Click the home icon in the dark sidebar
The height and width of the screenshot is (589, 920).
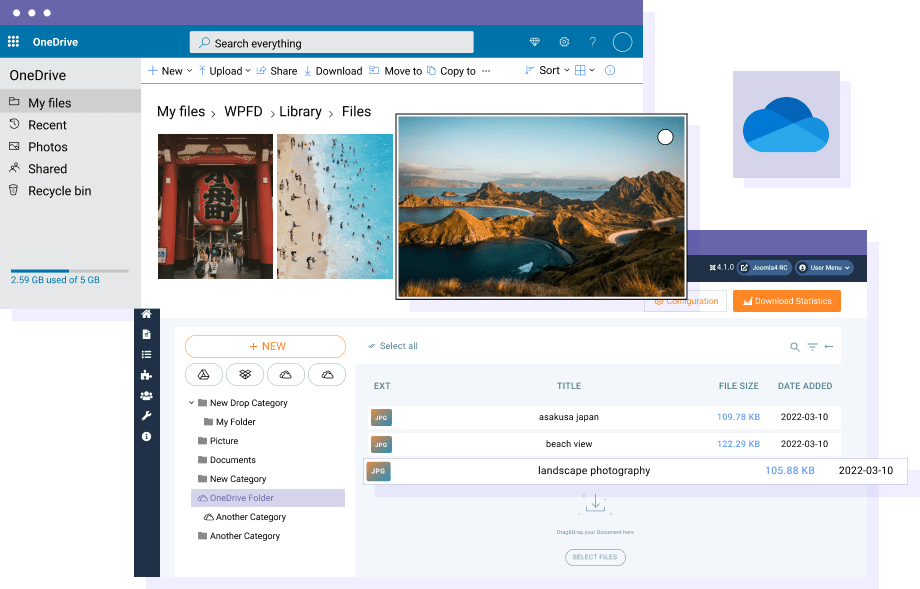pos(147,314)
